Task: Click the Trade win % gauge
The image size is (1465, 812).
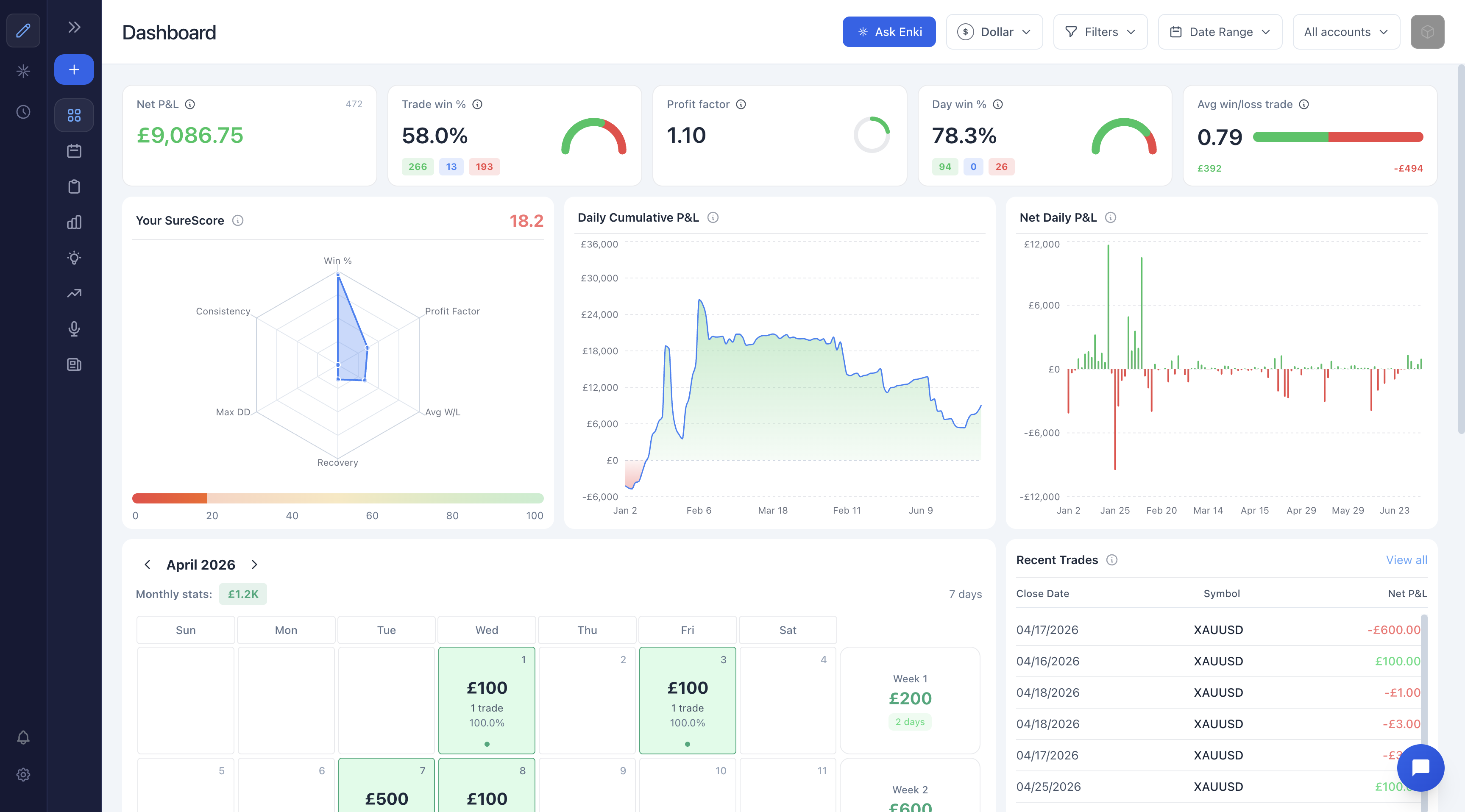Action: click(x=594, y=136)
